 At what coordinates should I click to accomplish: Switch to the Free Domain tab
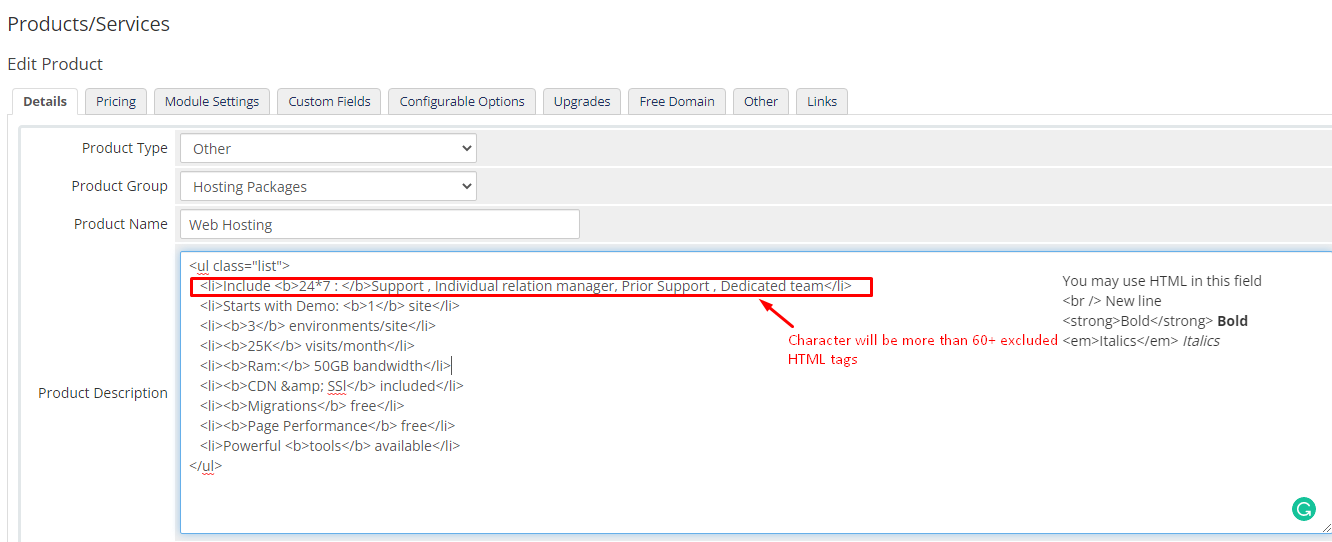677,101
